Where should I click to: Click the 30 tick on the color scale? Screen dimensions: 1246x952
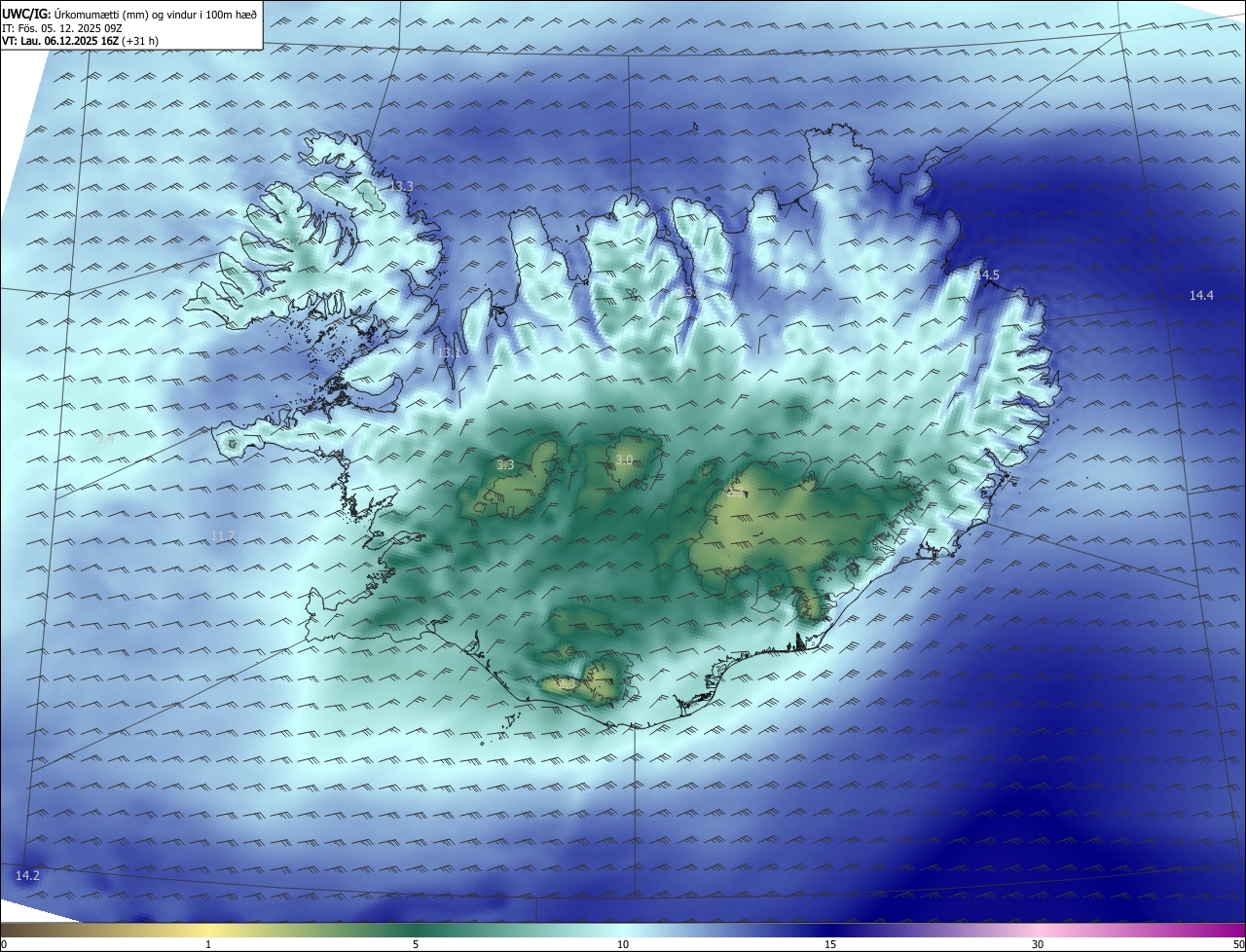(x=1038, y=944)
